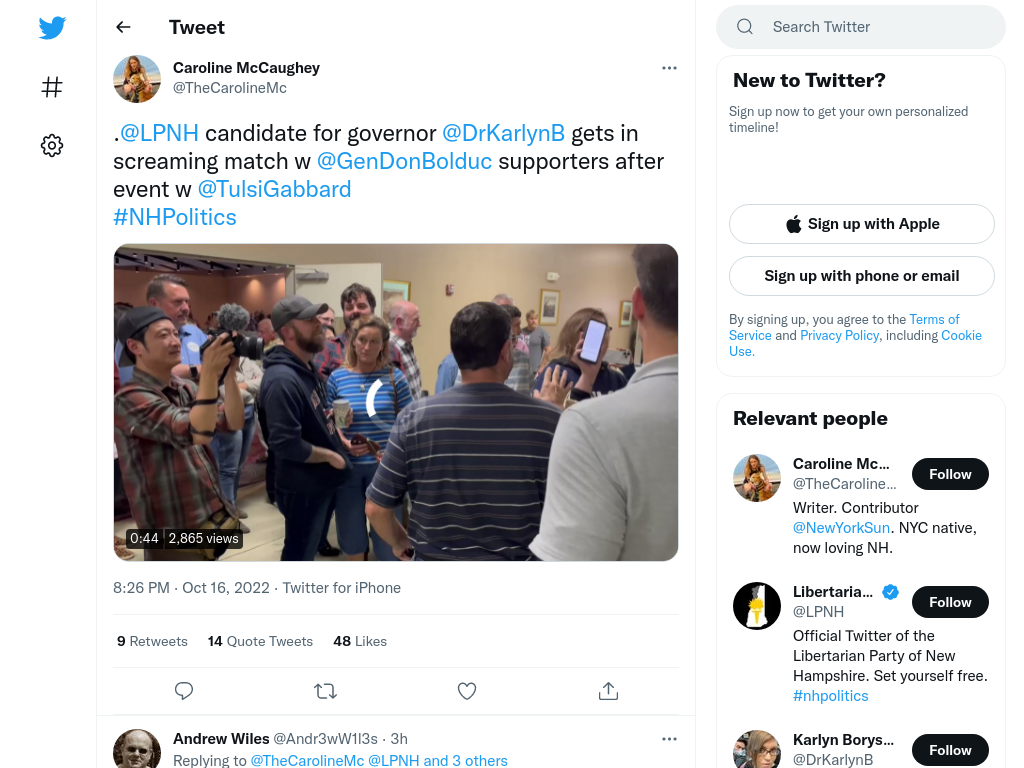The image size is (1024, 768).
Task: Focus the Search Twitter field
Action: click(x=861, y=27)
